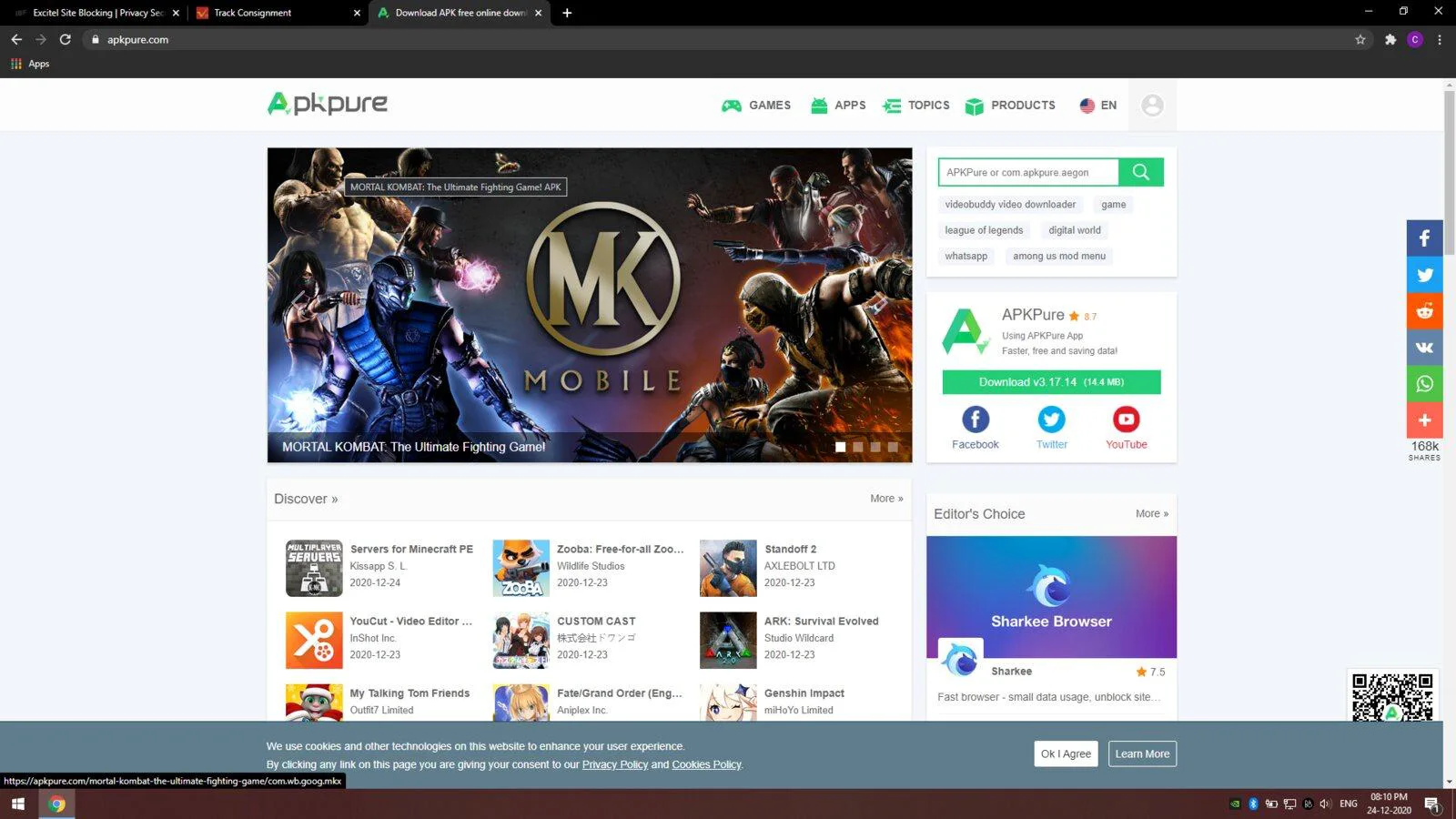The height and width of the screenshot is (819, 1456).
Task: Open the Games section
Action: (756, 106)
